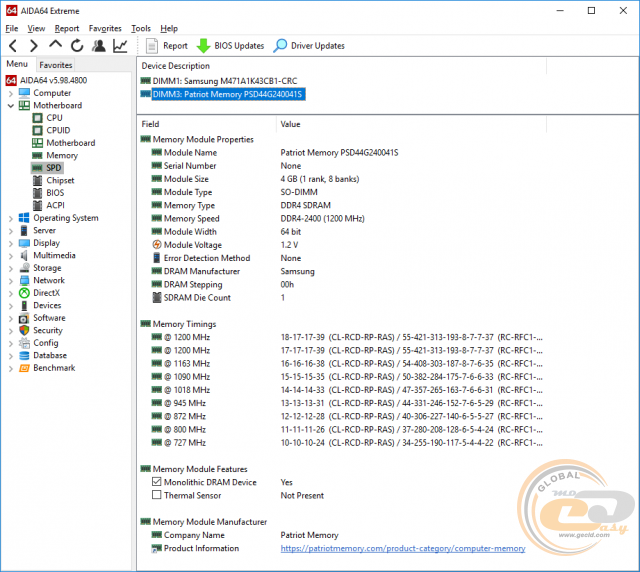Expand the Computer tree node

tap(11, 93)
